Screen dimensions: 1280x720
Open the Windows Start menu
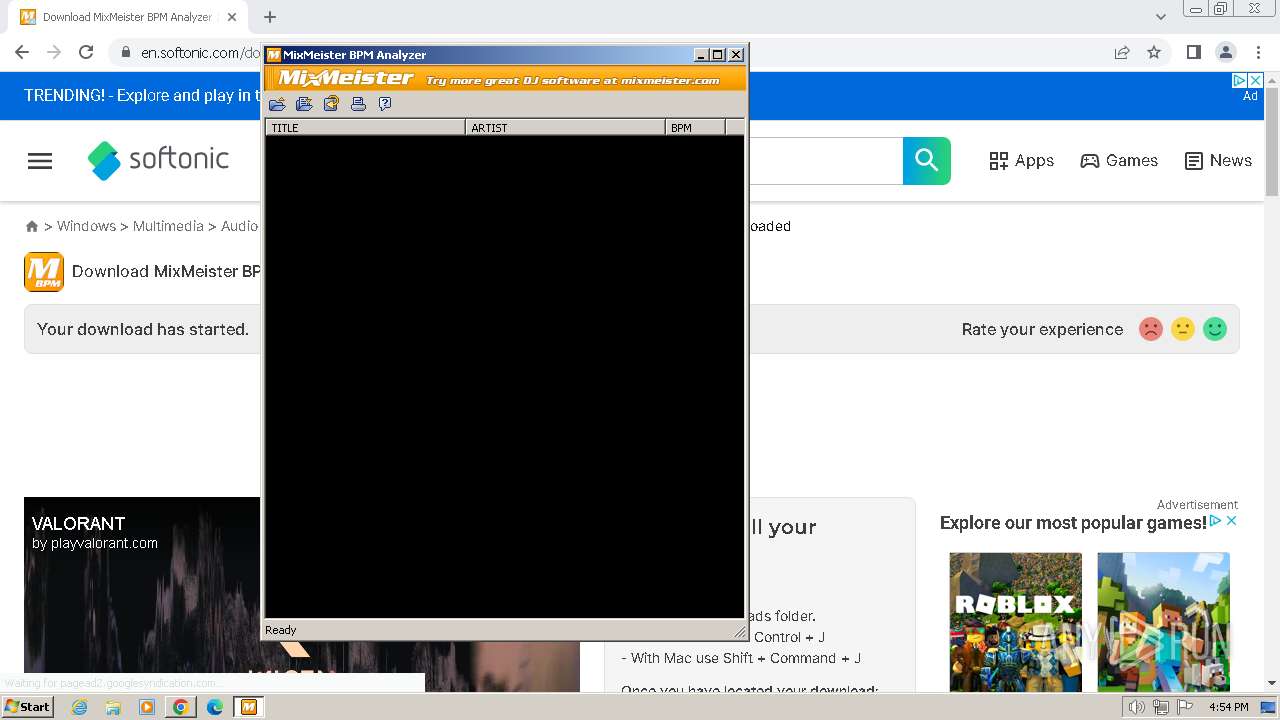click(x=28, y=707)
